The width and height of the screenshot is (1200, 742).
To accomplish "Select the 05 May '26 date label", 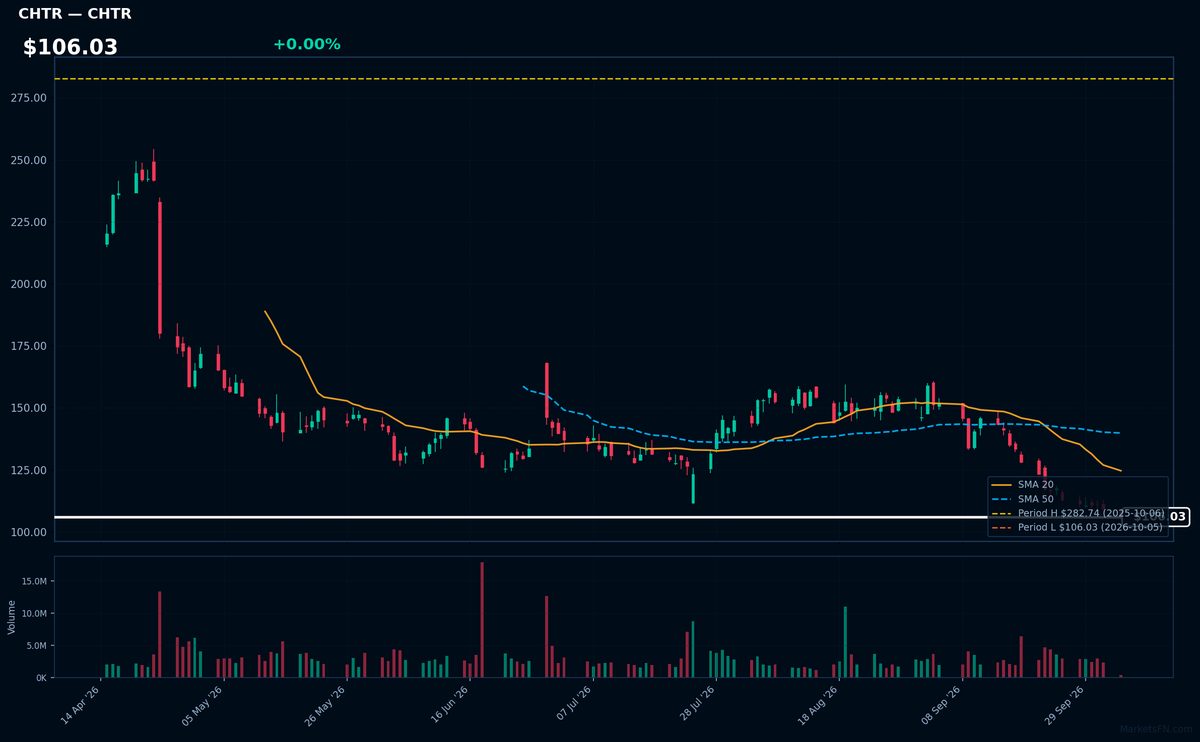I will [x=203, y=705].
